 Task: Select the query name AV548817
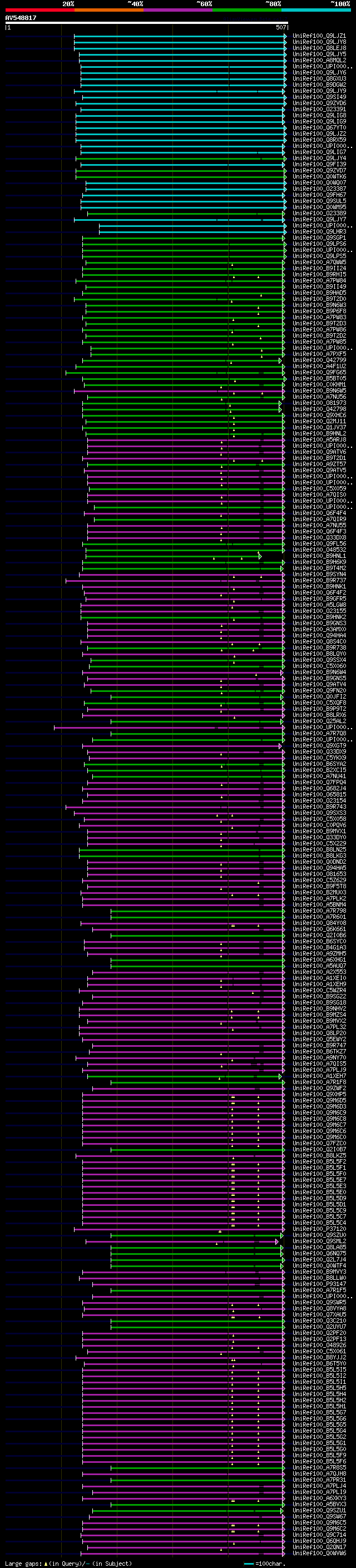point(21,18)
